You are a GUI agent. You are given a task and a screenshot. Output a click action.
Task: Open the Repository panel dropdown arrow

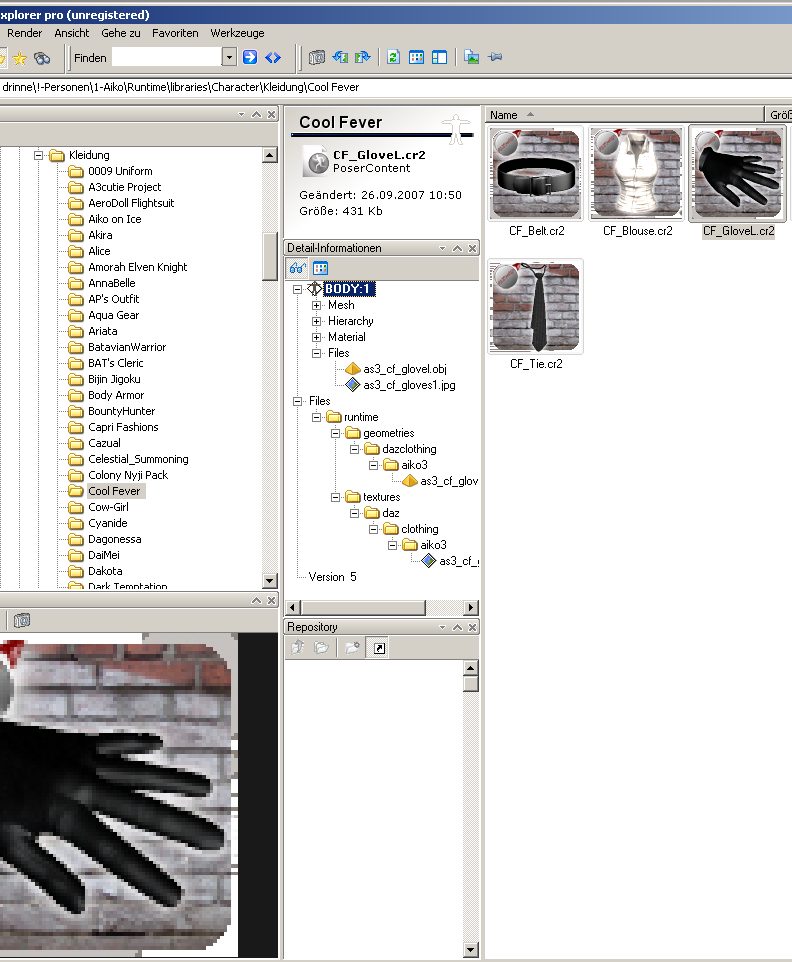click(x=442, y=627)
